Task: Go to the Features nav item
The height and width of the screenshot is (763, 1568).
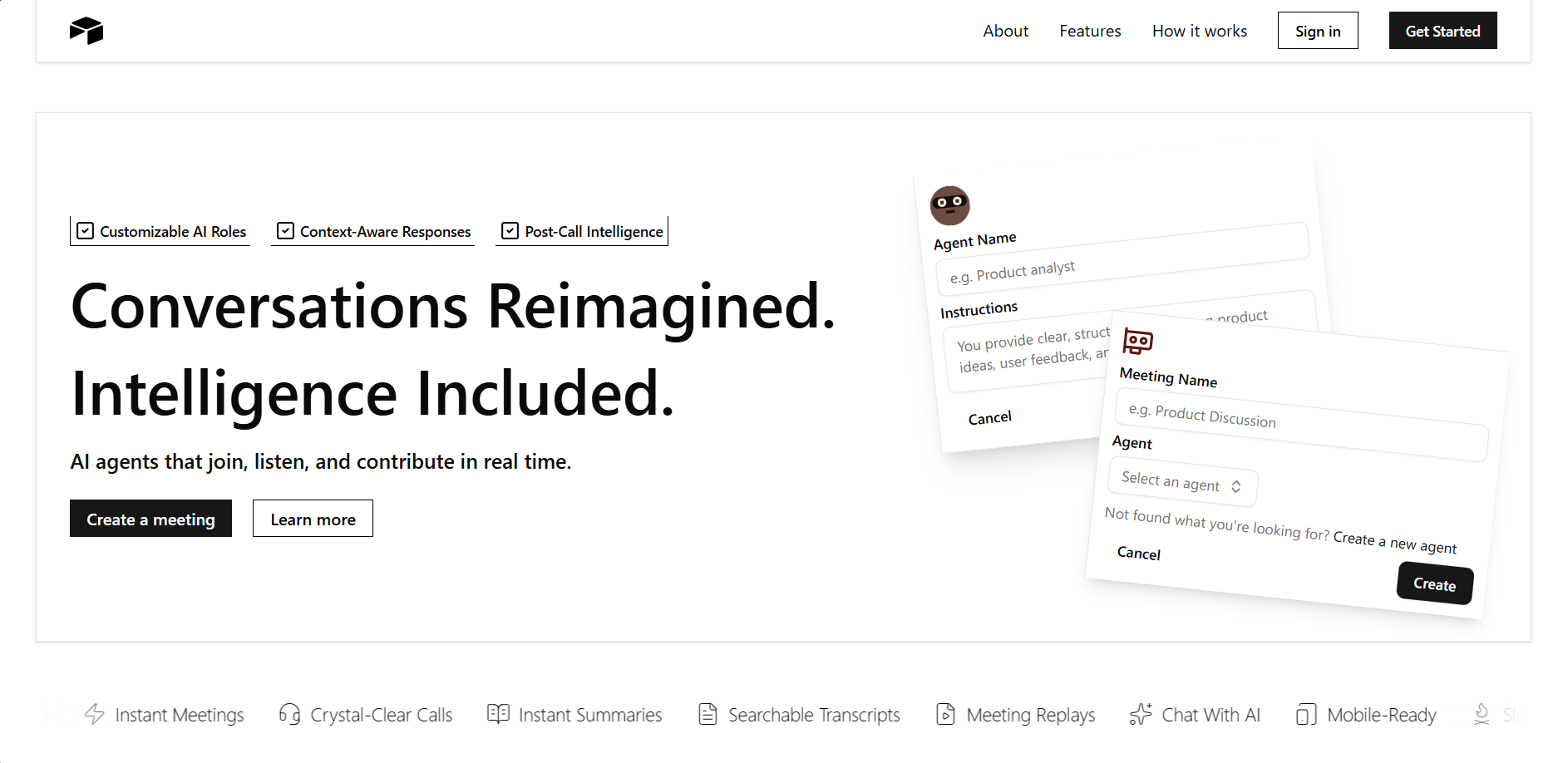Action: (1090, 31)
